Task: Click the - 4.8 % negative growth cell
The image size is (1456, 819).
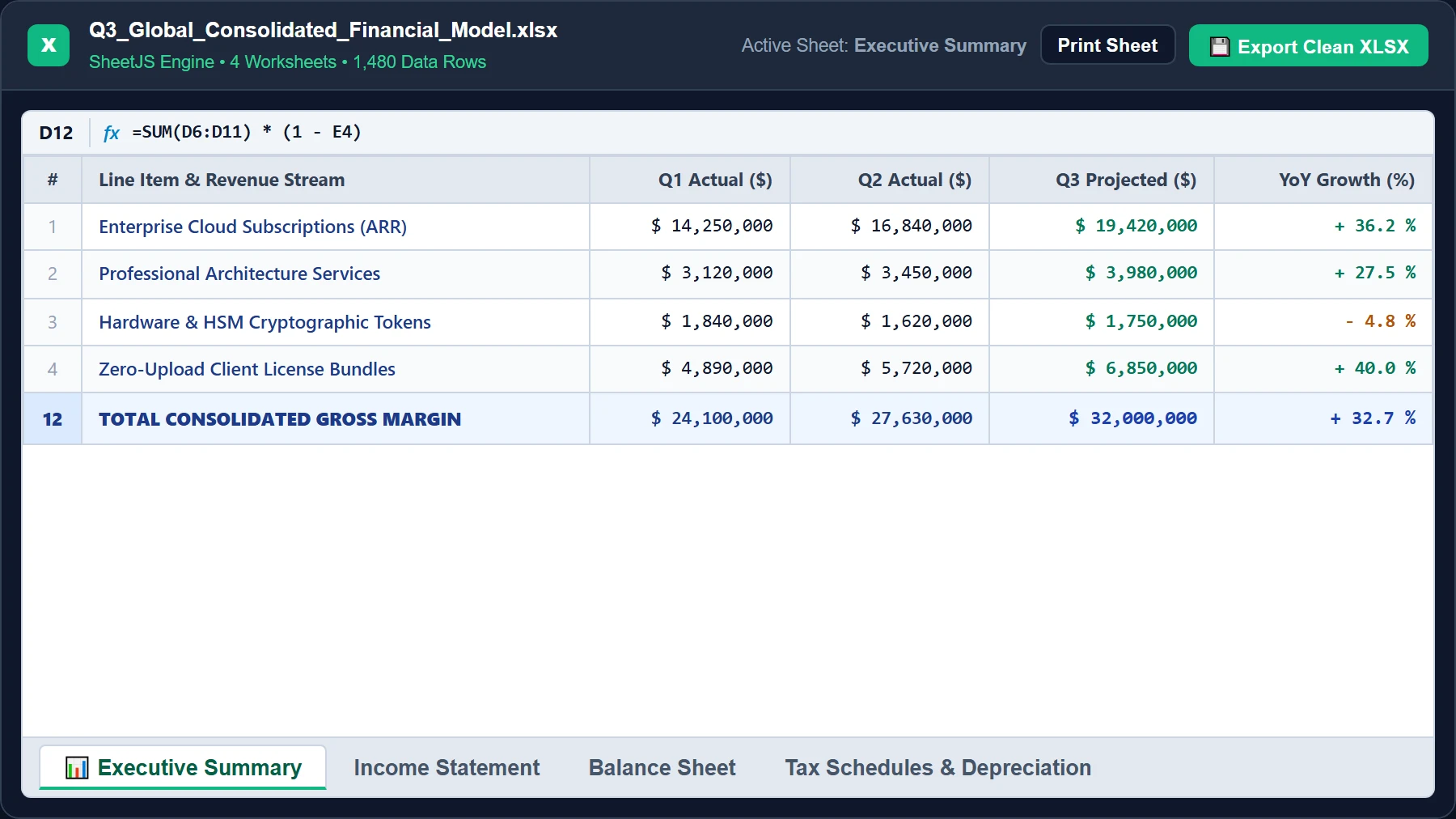Action: pyautogui.click(x=1323, y=322)
